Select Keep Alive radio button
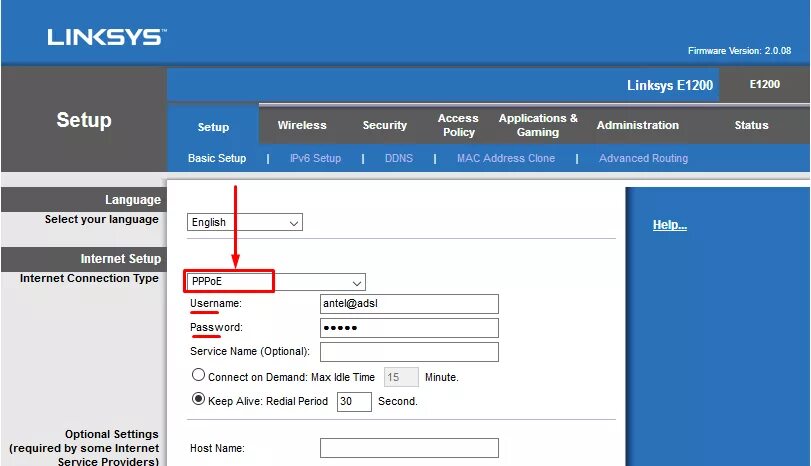This screenshot has width=811, height=466. (x=198, y=399)
